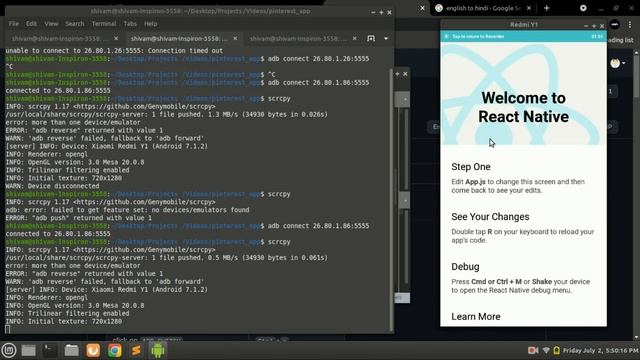Image resolution: width=640 pixels, height=360 pixels.
Task: Open the View menu in the terminal
Action: pyautogui.click(x=51, y=24)
